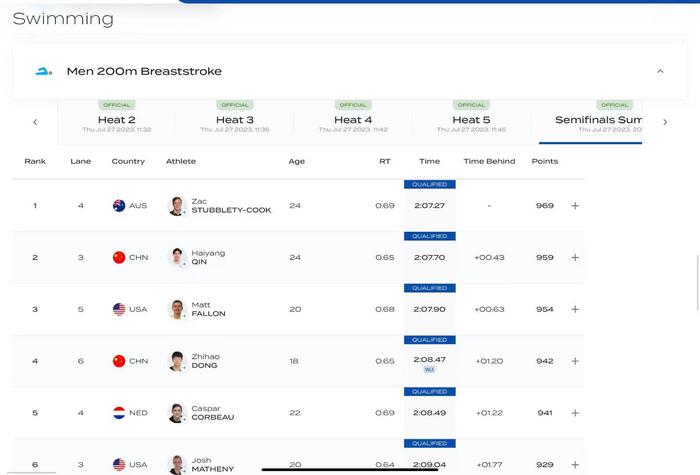Open Zac Stubblety-Cook athlete photo
The image size is (700, 475).
[177, 206]
